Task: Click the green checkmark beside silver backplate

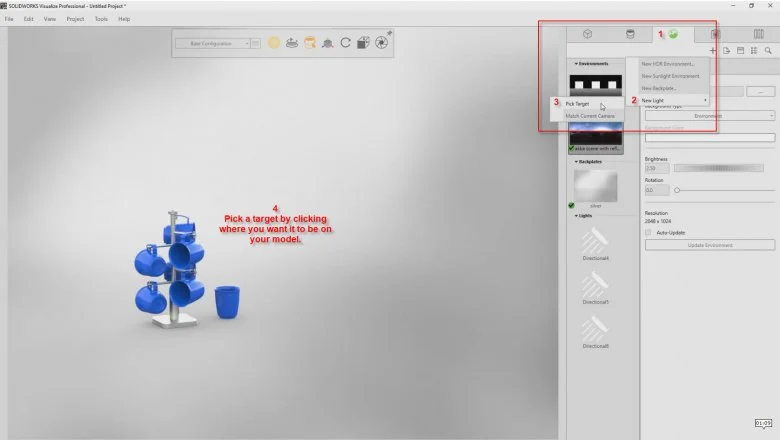Action: click(x=571, y=205)
